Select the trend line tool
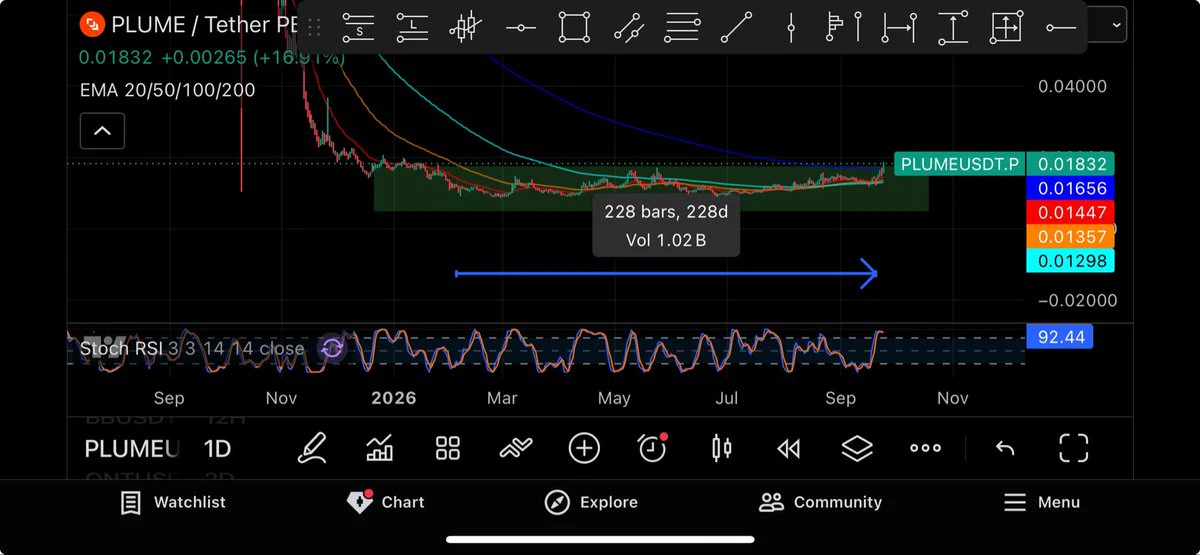 [x=737, y=28]
